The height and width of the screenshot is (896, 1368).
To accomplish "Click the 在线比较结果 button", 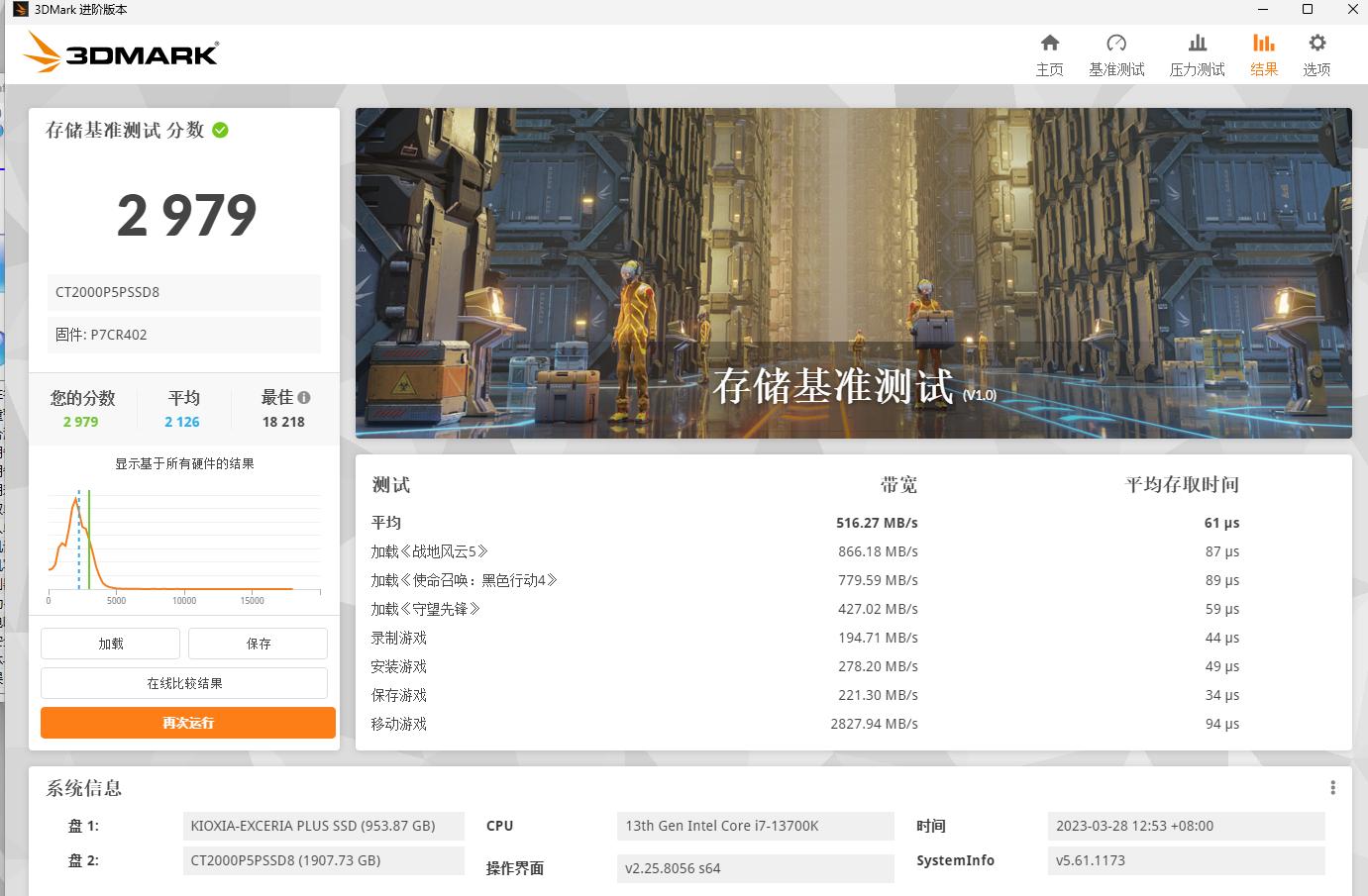I will (183, 682).
